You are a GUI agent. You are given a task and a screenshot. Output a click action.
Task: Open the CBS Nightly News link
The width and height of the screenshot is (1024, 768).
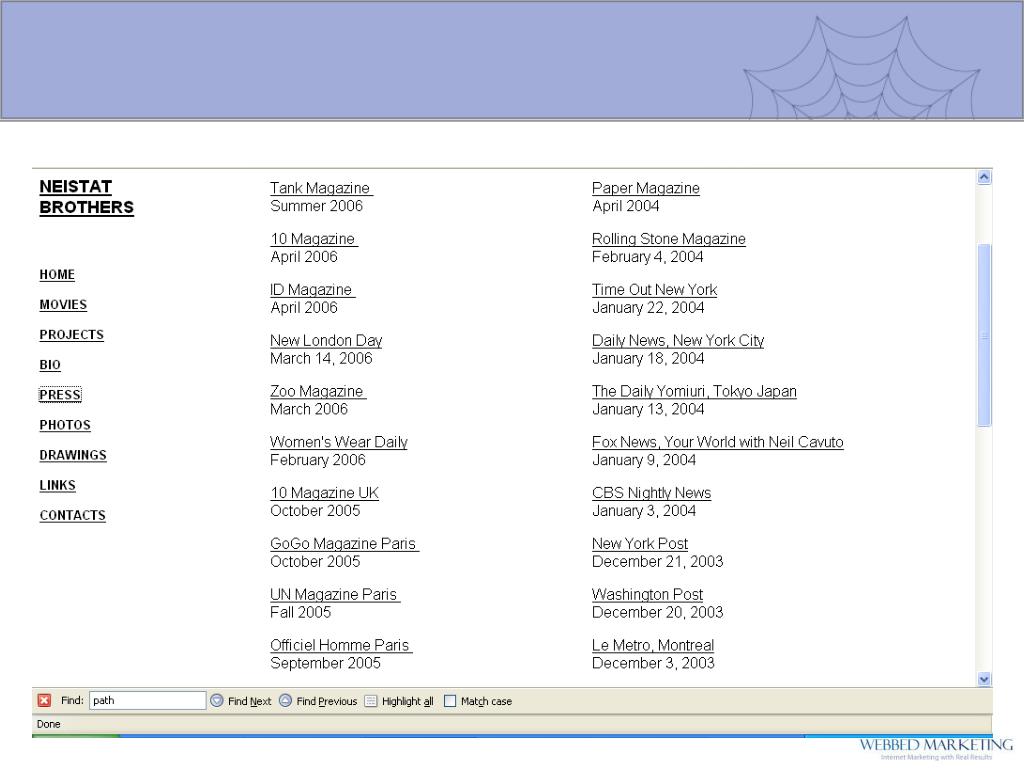(x=651, y=493)
